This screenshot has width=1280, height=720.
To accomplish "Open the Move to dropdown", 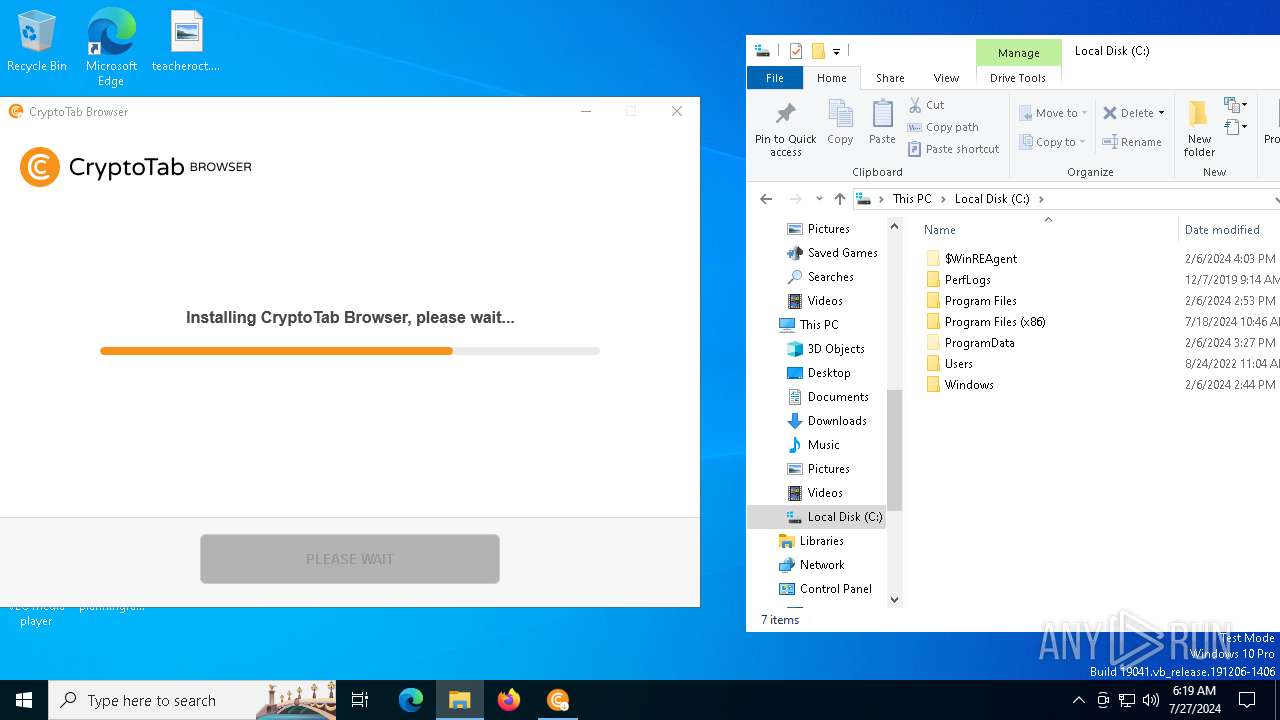I will point(1053,113).
